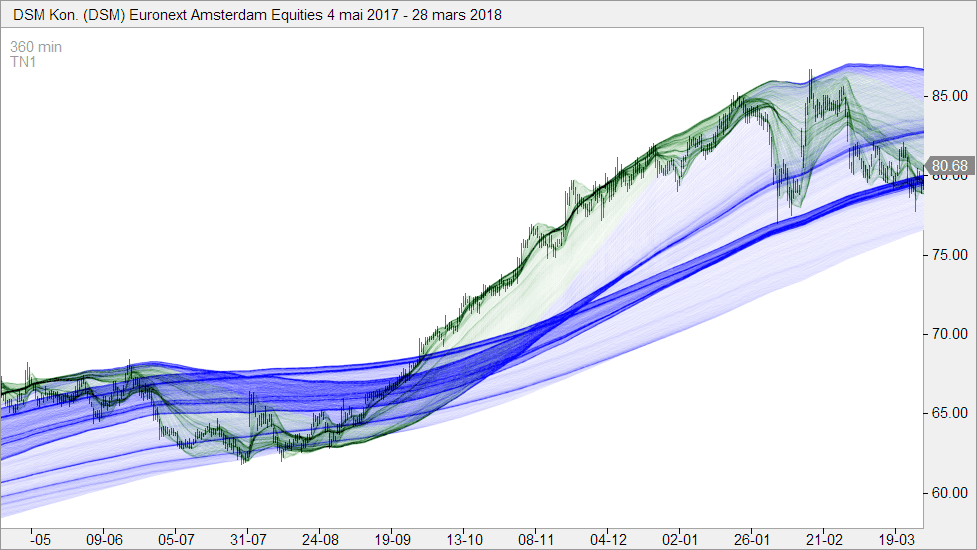Click the '360 min' timeframe label
Screen dimensions: 977x550
[x=36, y=47]
